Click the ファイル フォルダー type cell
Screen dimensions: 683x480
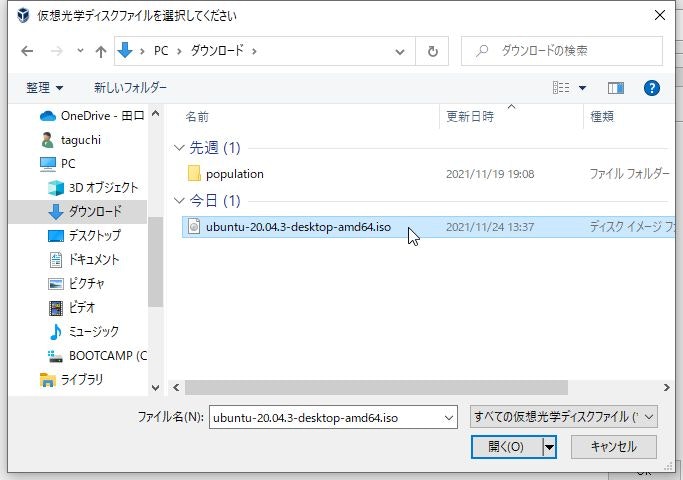coord(629,174)
